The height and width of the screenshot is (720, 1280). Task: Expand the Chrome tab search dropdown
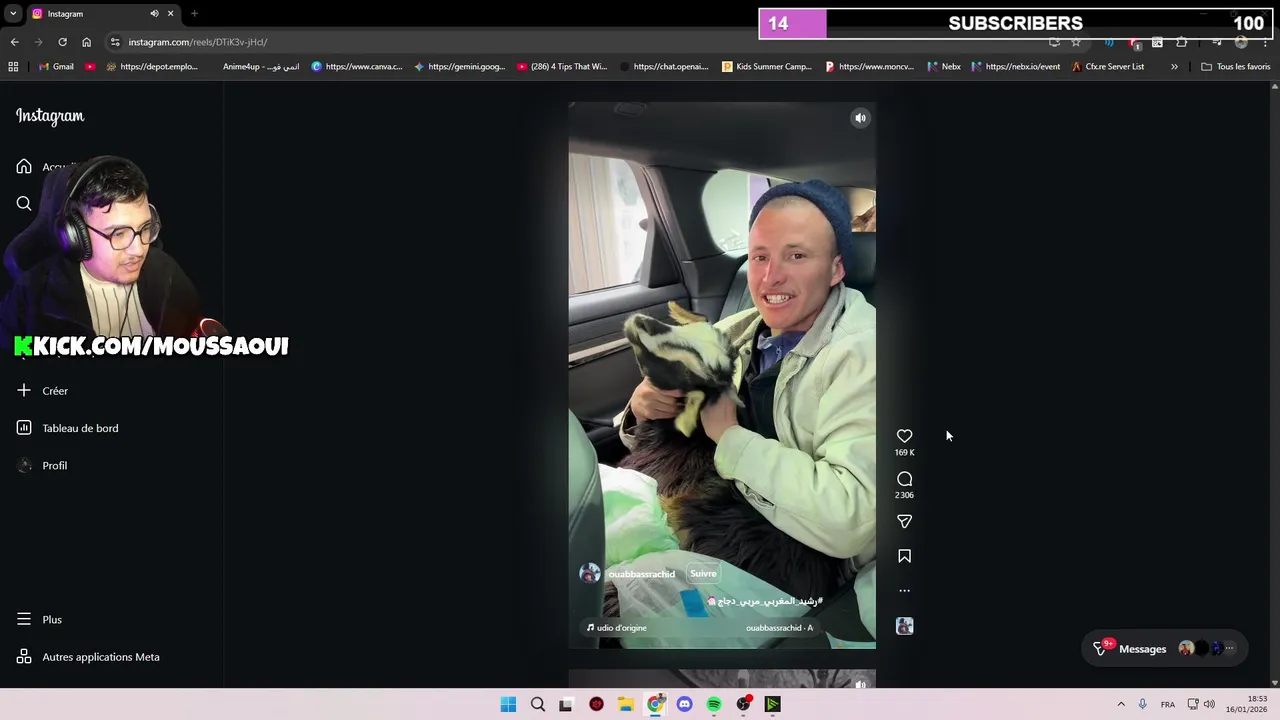point(13,14)
